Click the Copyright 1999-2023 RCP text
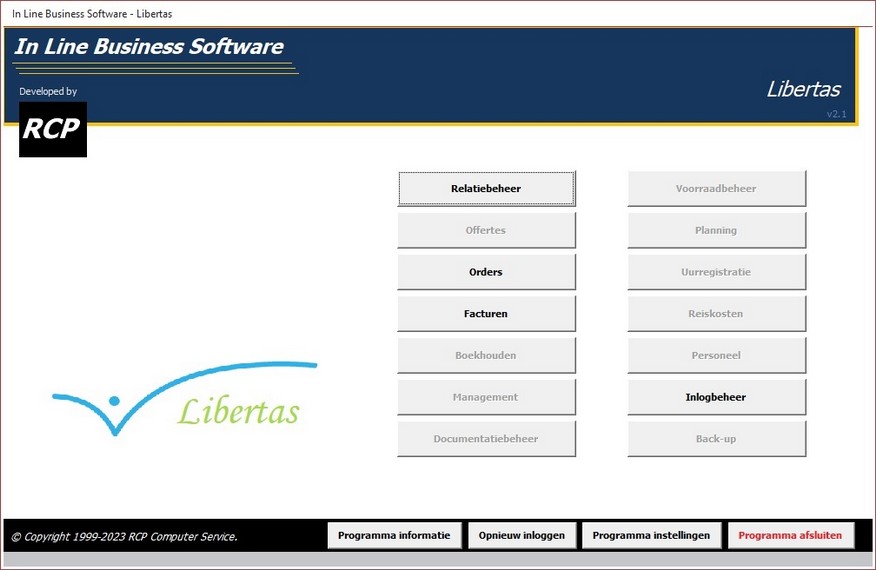Viewport: 876px width, 570px height. 125,536
